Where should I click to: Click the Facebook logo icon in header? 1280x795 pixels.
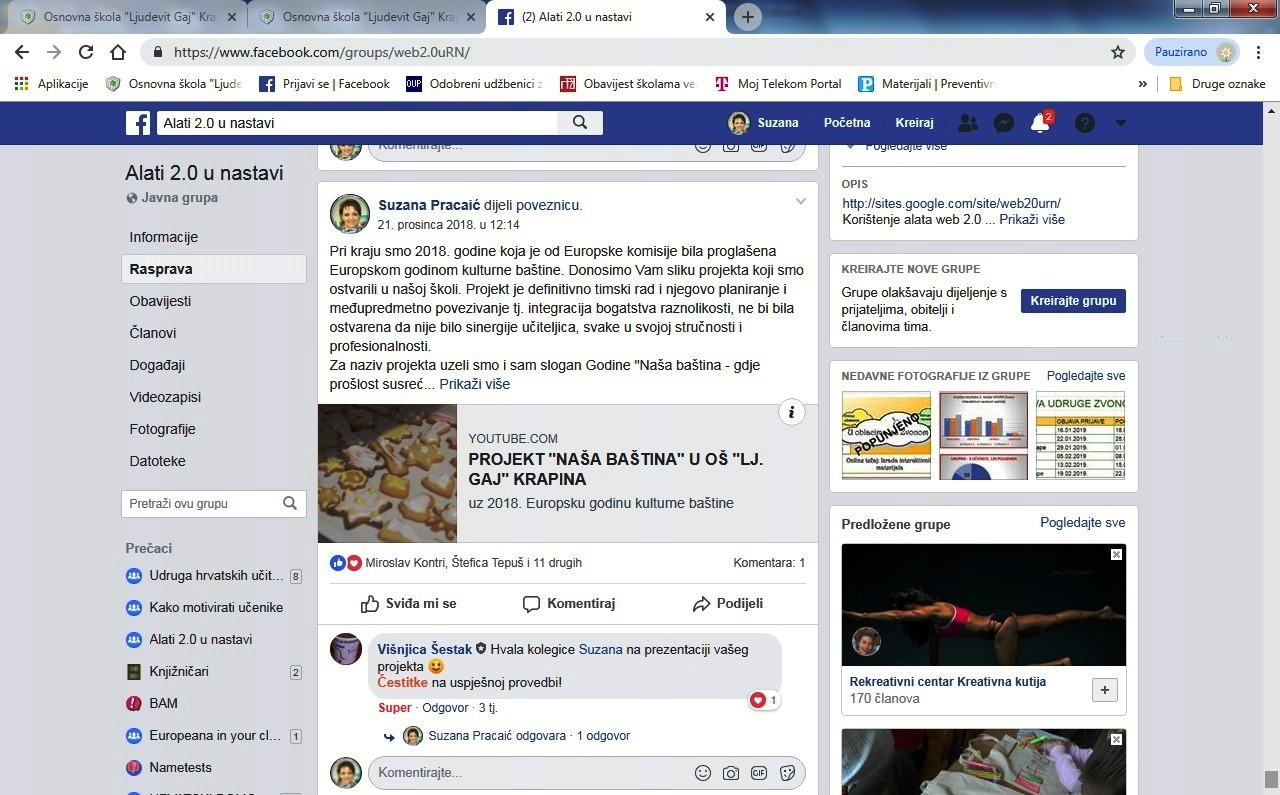pos(138,123)
